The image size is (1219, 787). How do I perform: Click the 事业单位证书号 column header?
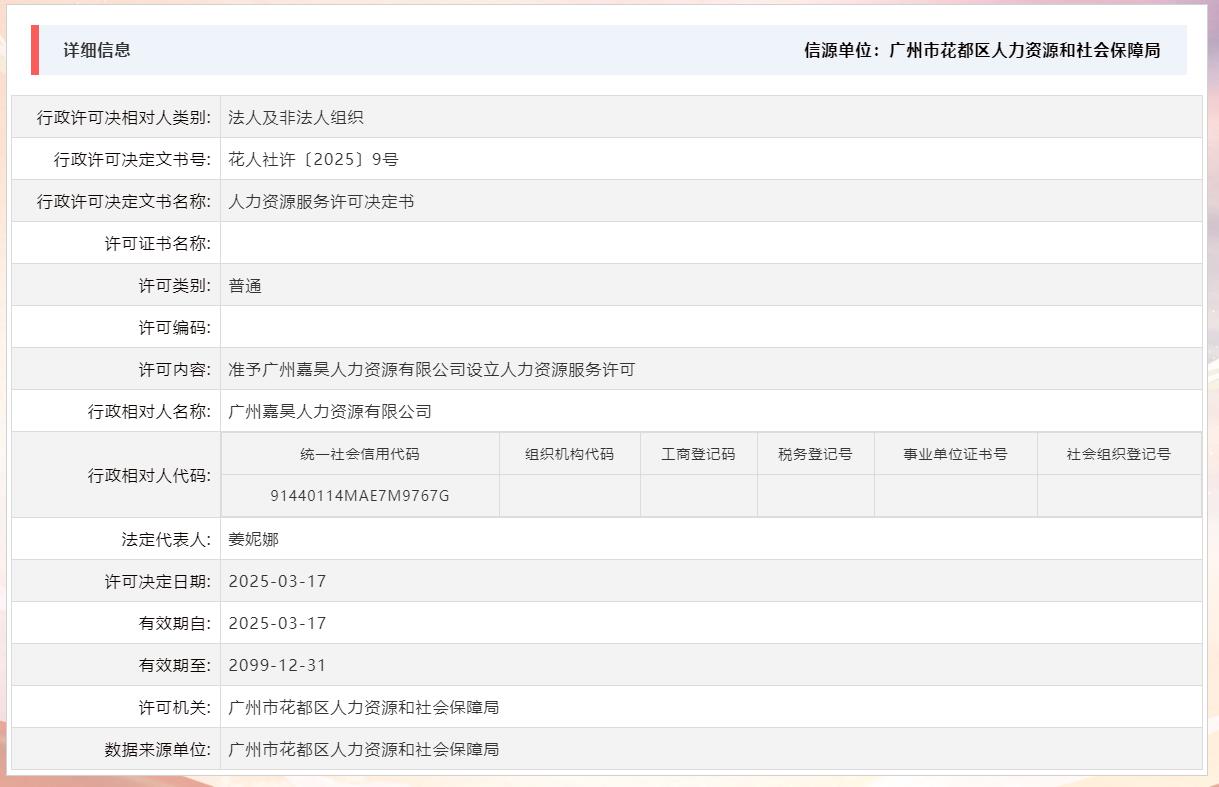[954, 453]
